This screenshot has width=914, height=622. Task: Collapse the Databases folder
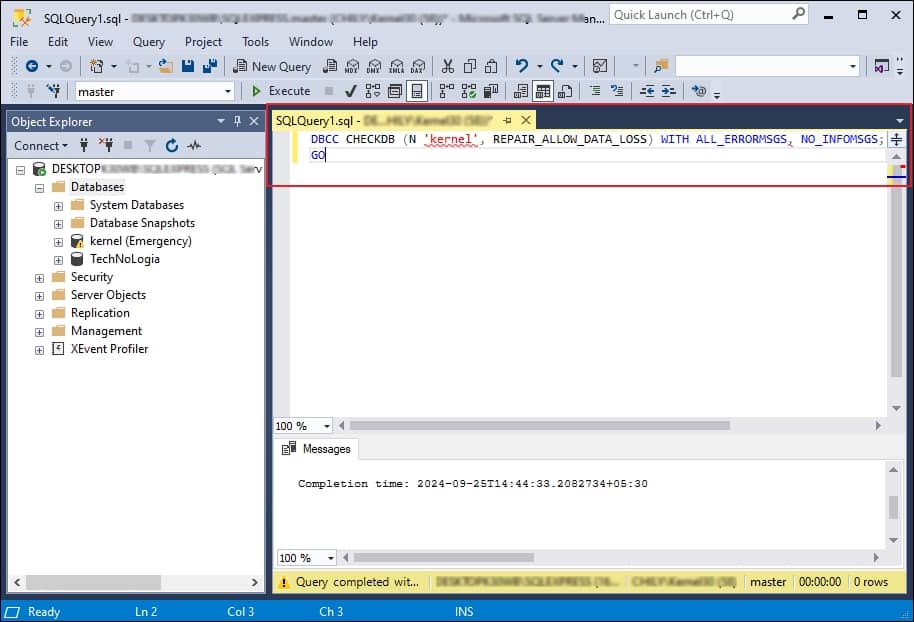tap(39, 188)
